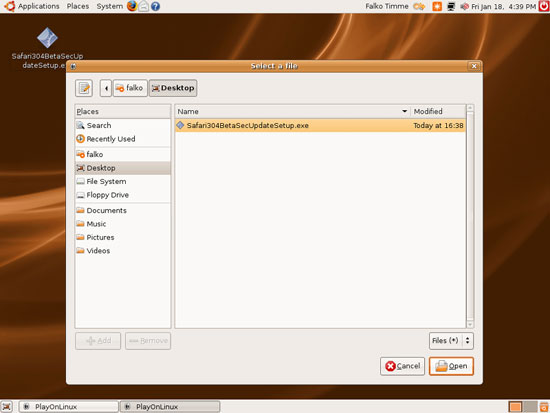
Task: Open the Pictures bookmark folder
Action: [x=123, y=238]
